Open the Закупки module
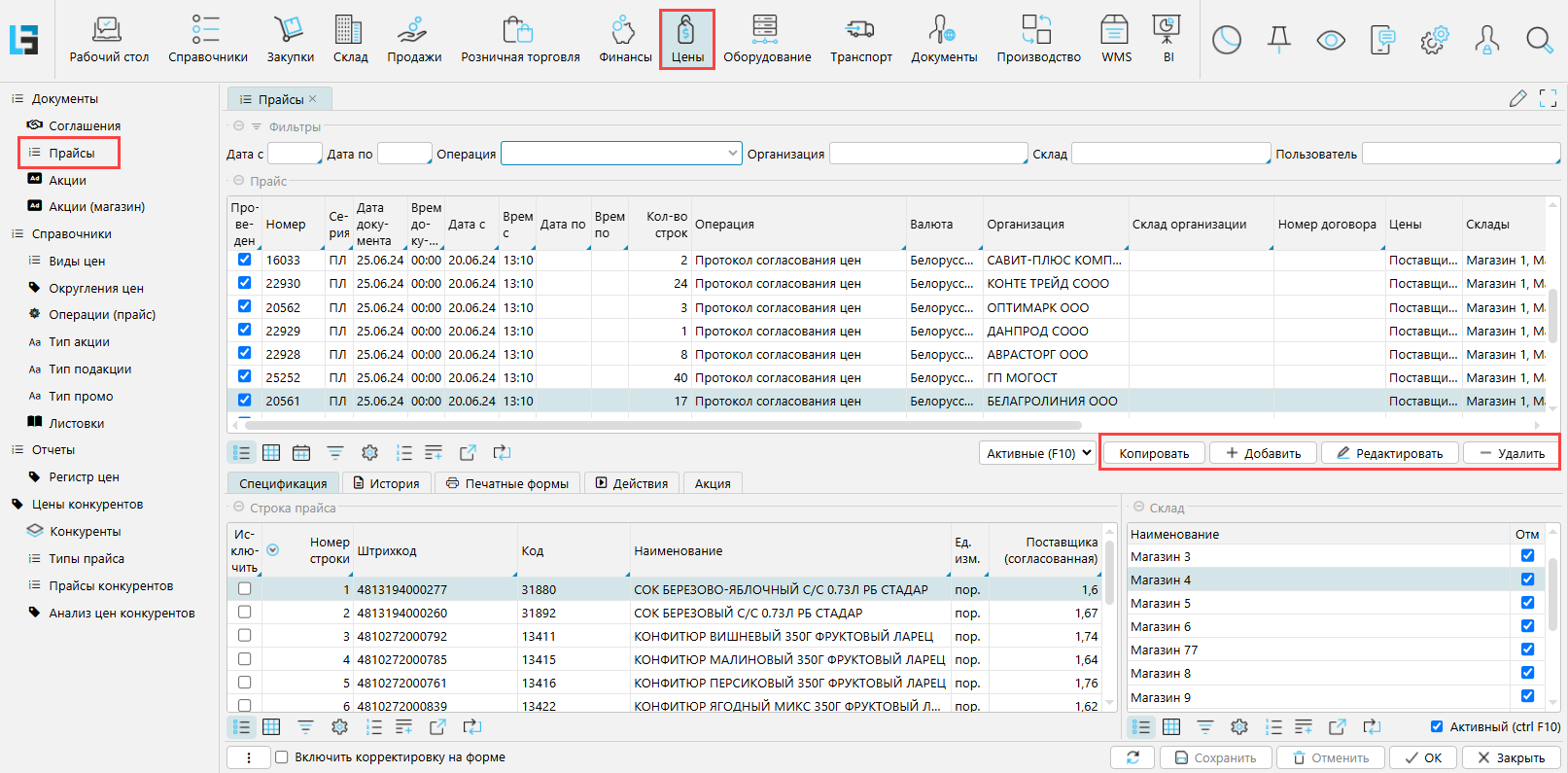Viewport: 1568px width, 773px height. coord(290,39)
